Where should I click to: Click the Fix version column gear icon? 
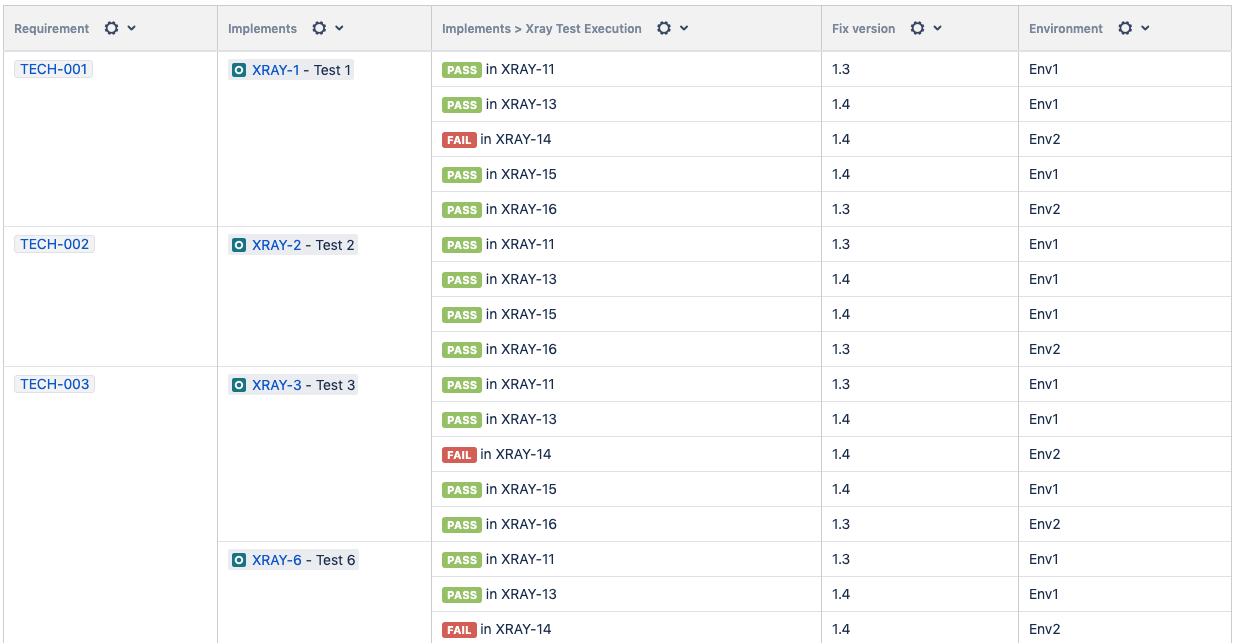(x=918, y=29)
